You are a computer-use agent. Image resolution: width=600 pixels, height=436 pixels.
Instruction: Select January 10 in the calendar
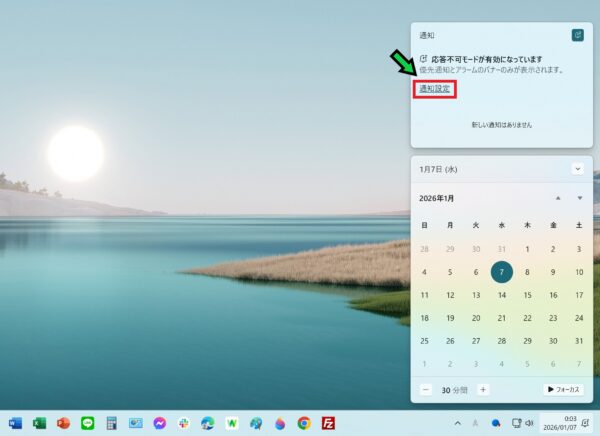click(x=579, y=272)
